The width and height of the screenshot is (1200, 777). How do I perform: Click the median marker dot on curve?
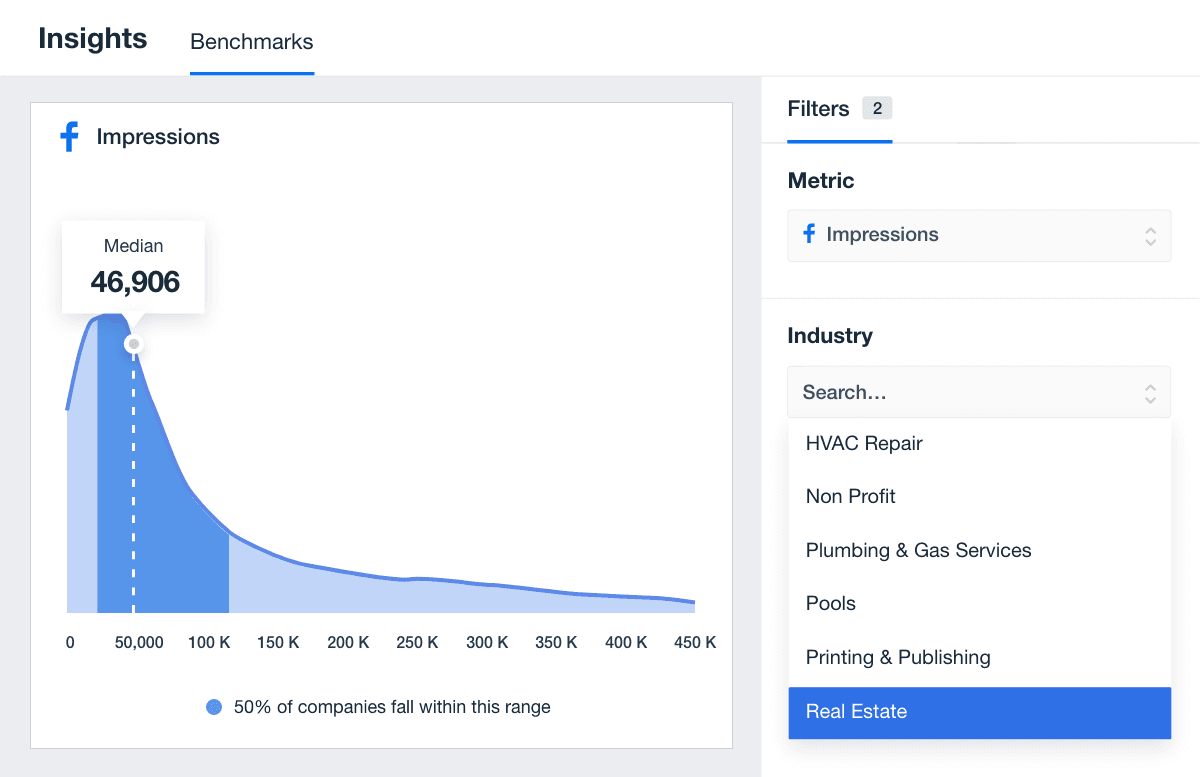coord(133,344)
